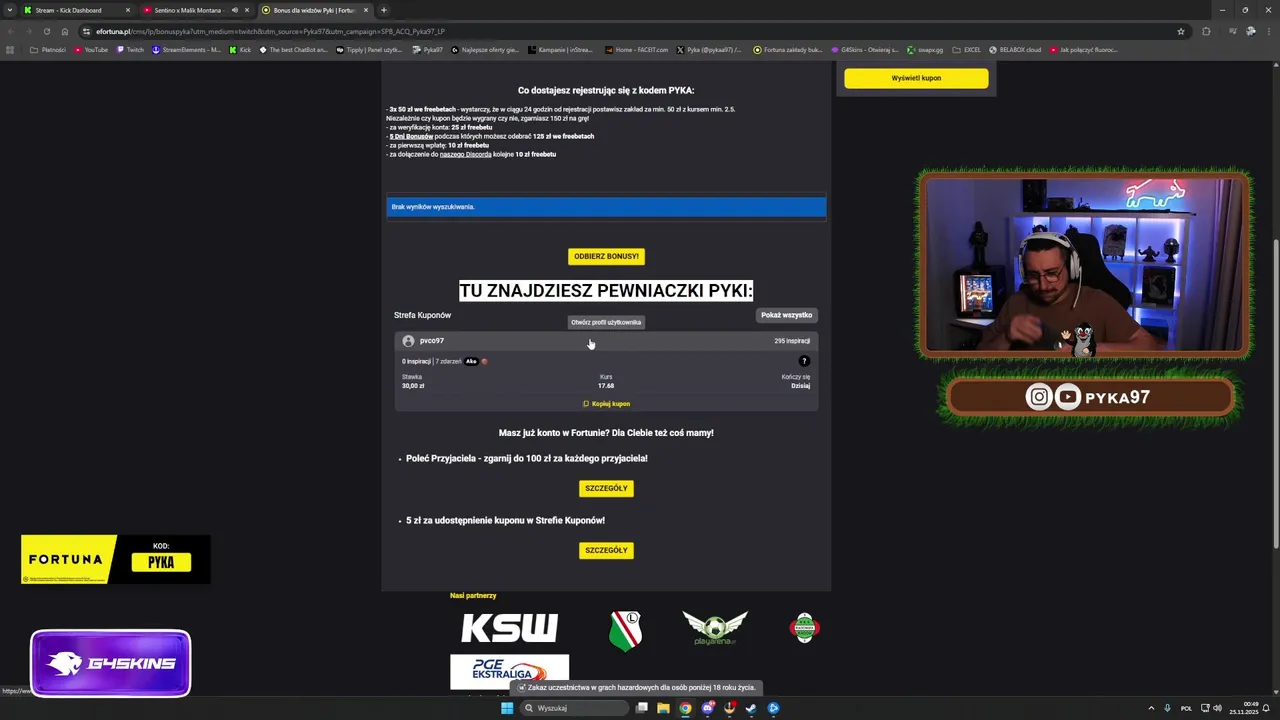Open the pvco97 user profile avatar
This screenshot has height=720, width=1280.
coord(408,341)
